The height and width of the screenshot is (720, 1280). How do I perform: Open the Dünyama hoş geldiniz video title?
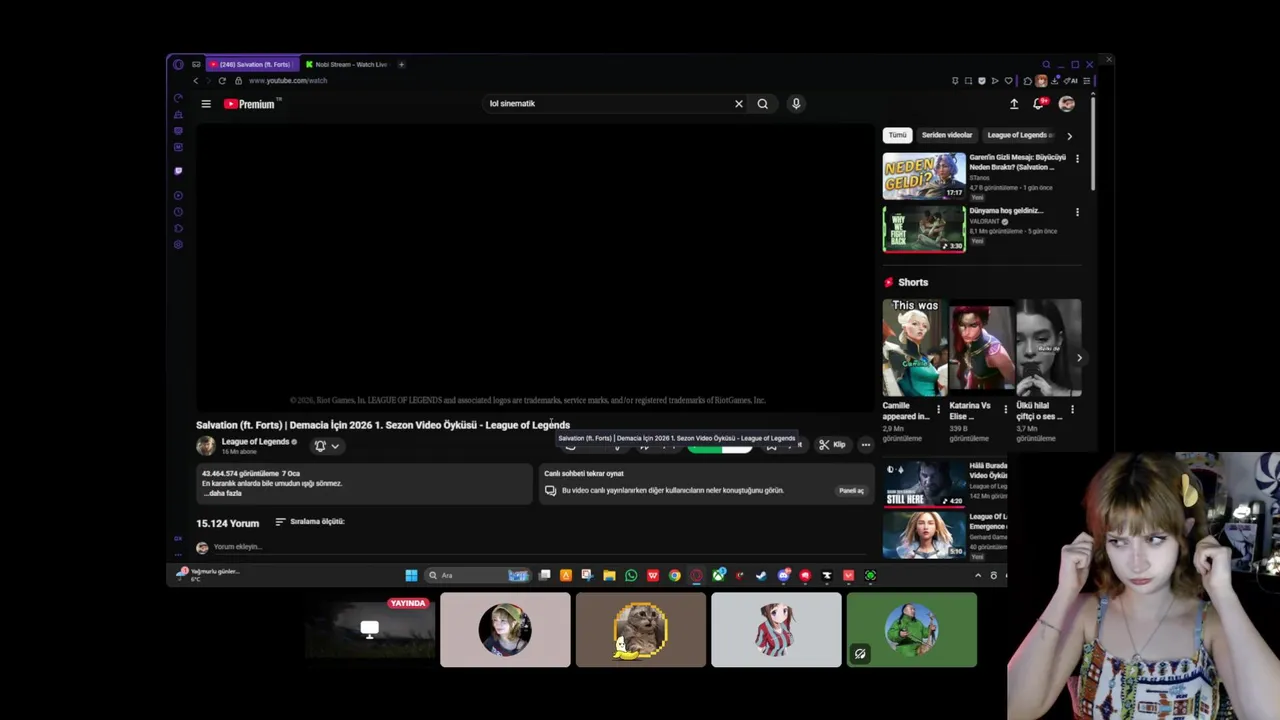tap(1006, 211)
